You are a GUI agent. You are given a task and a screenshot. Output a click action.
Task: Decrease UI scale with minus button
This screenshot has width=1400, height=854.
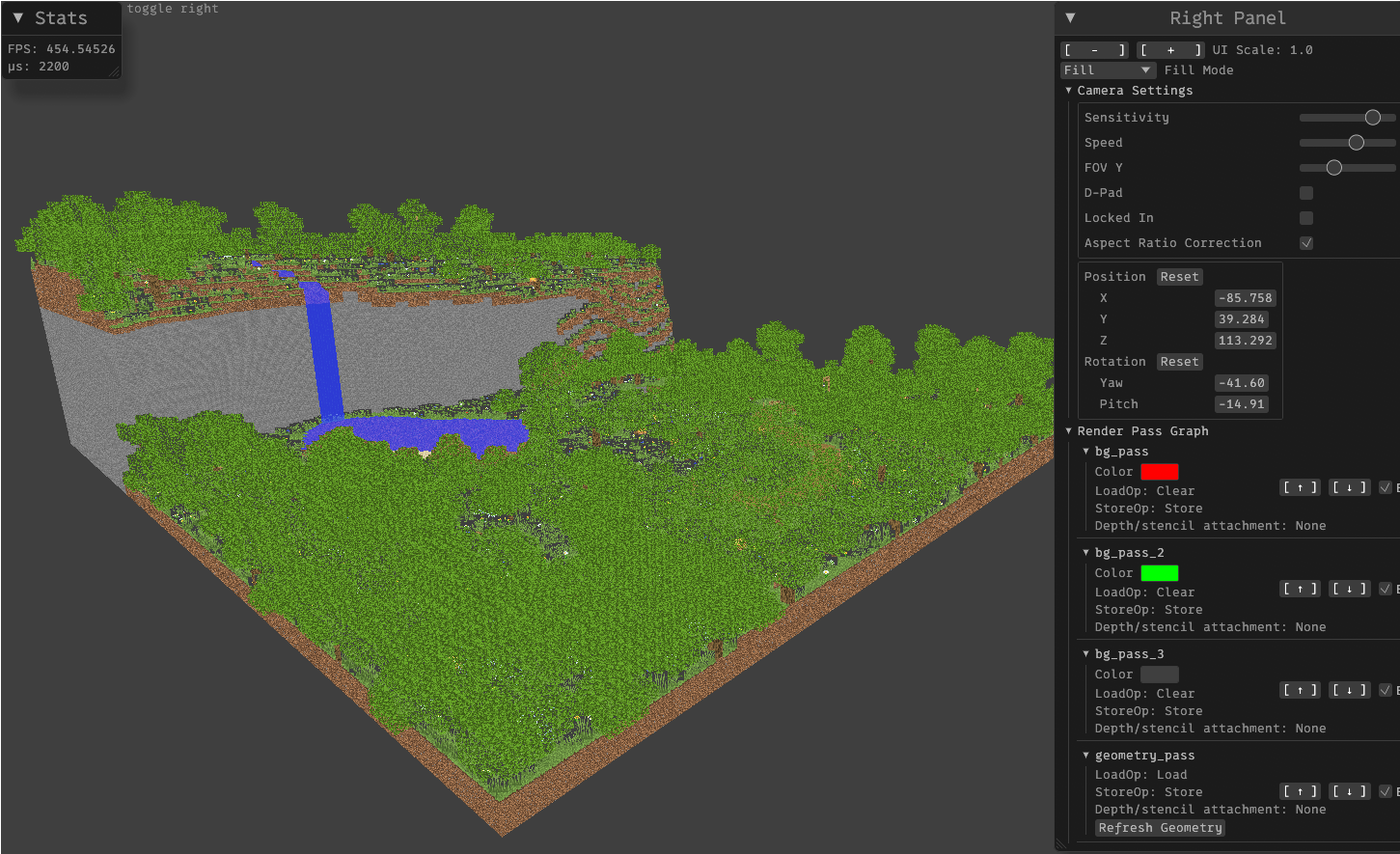pos(1094,49)
